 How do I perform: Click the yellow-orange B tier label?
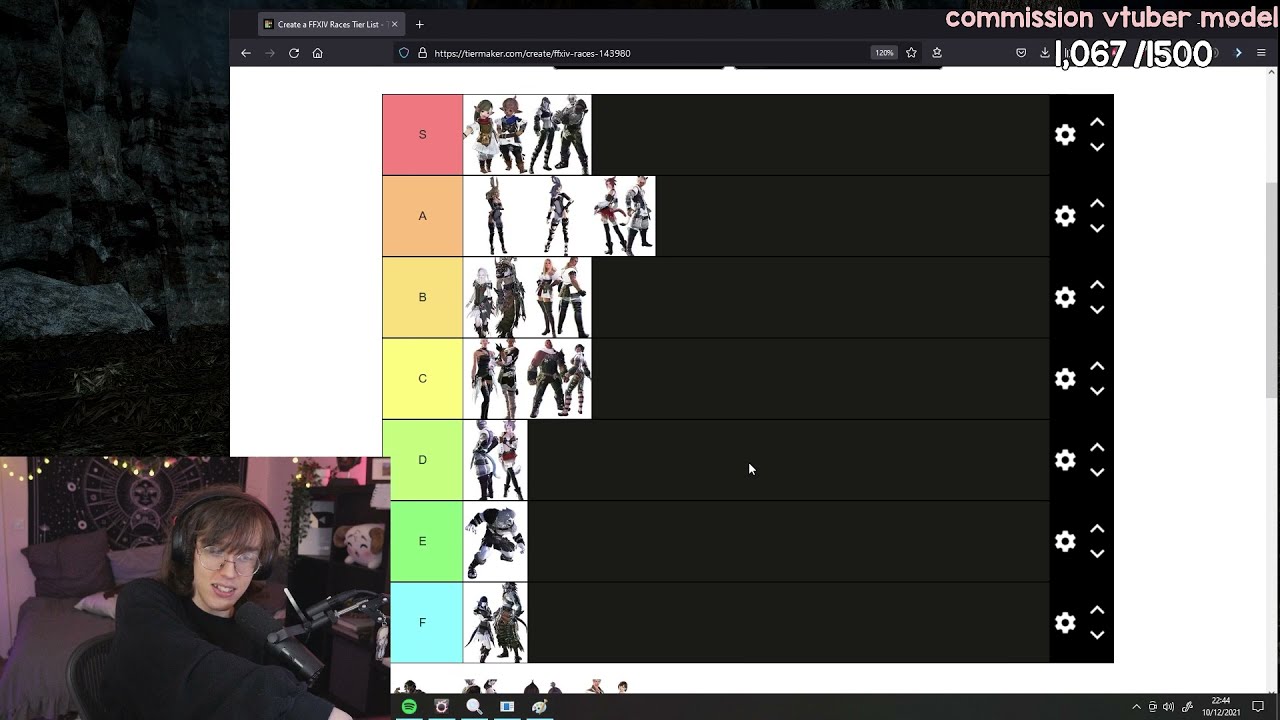(x=422, y=297)
